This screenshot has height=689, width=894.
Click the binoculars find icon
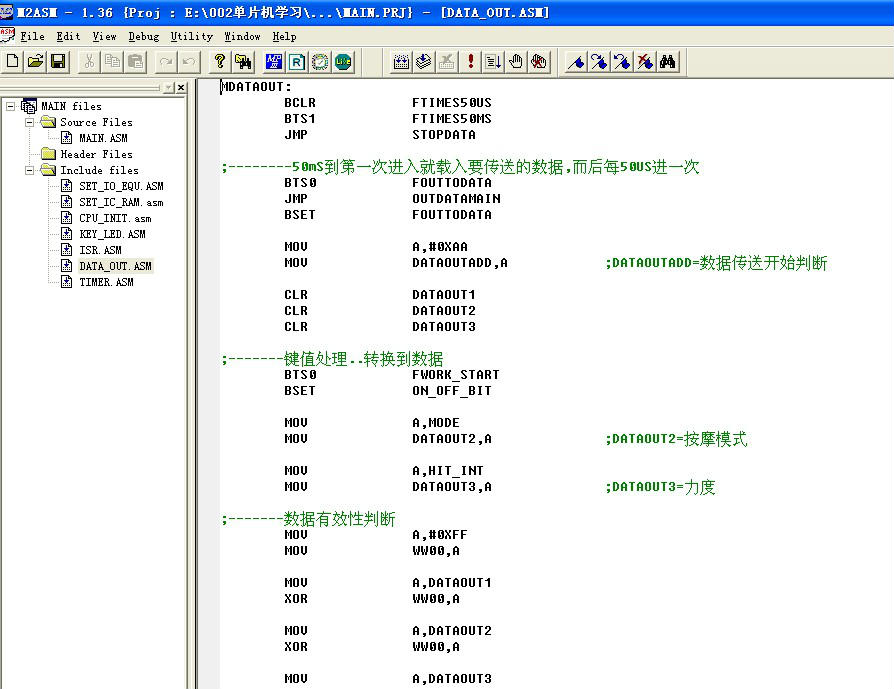(668, 62)
